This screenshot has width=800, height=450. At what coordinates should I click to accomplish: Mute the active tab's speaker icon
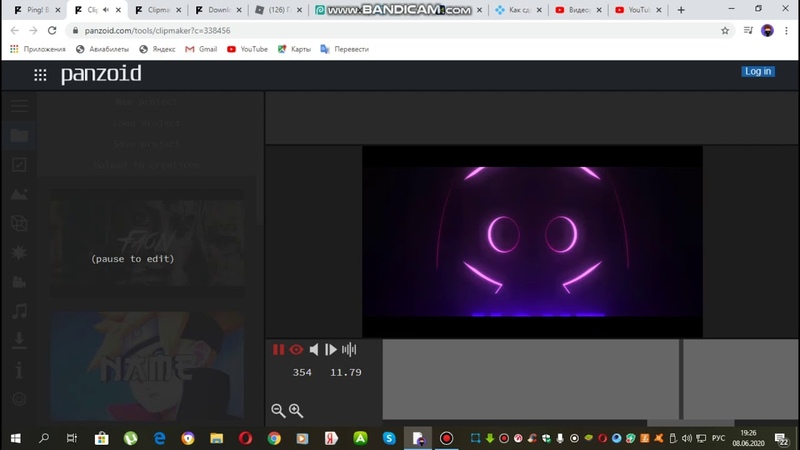(106, 10)
